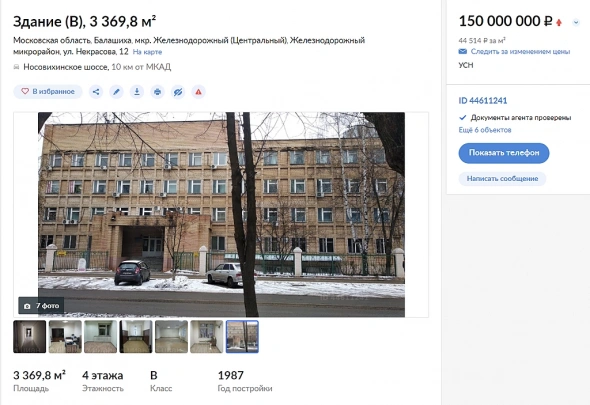Select the dark corridor photo thumbnail
This screenshot has width=590, height=405.
[x=30, y=336]
